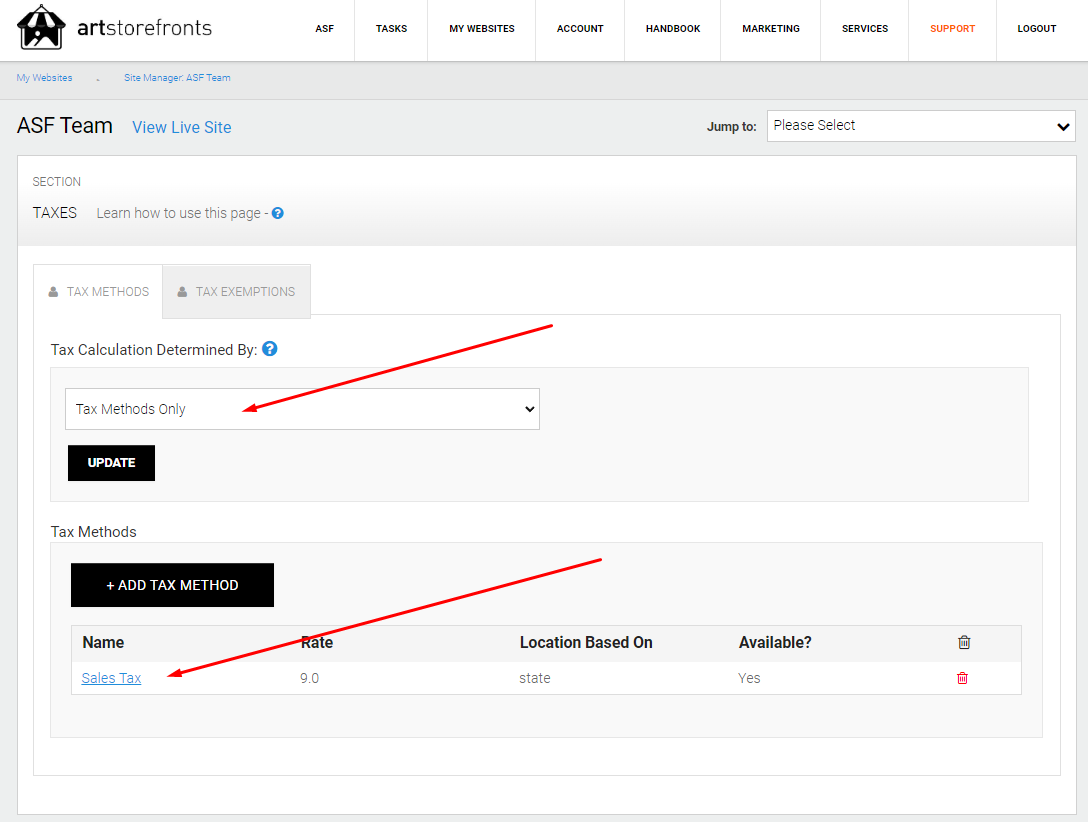Viewport: 1088px width, 822px height.
Task: Click Logout in the top navigation
Action: [x=1037, y=28]
